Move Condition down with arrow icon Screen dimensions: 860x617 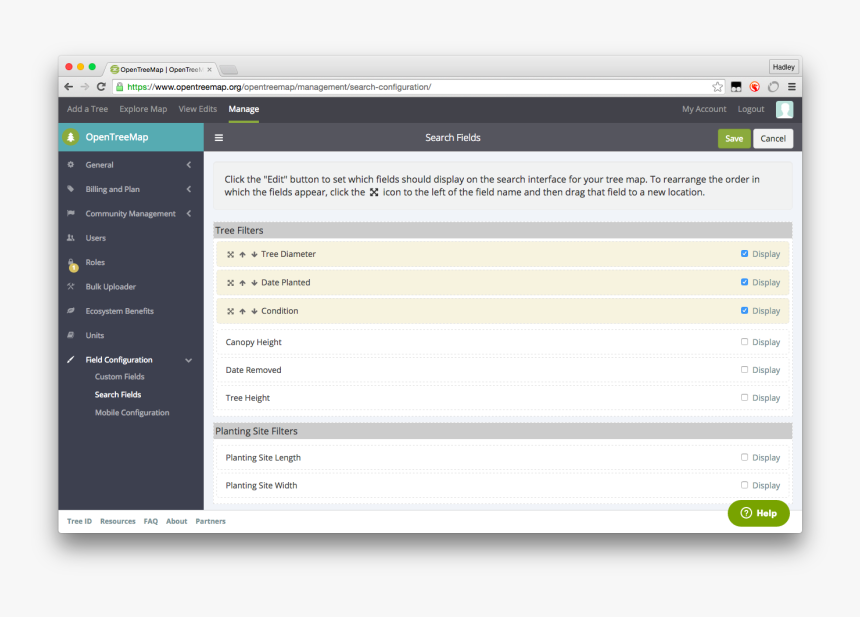[254, 312]
